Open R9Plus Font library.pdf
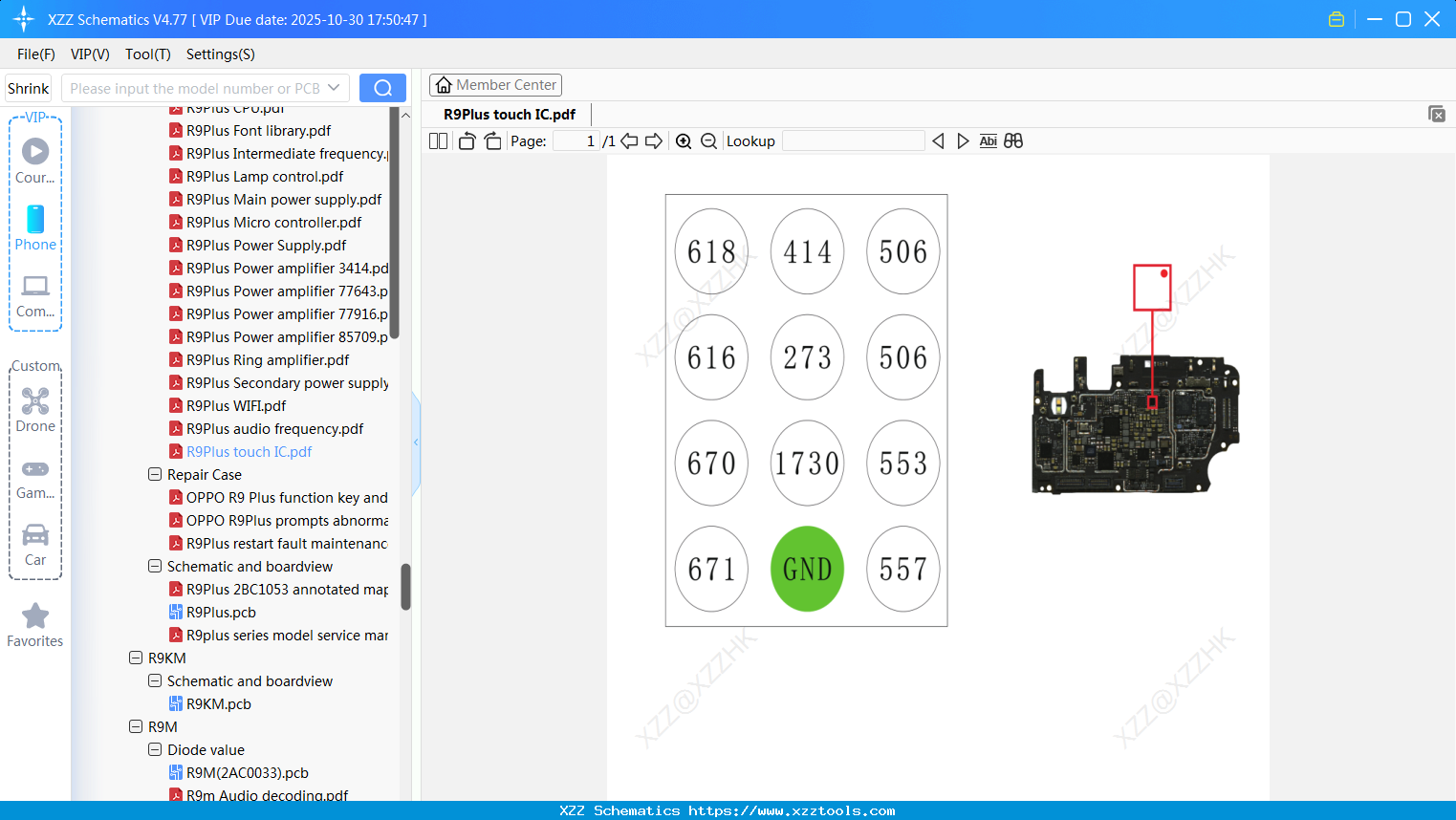 [x=250, y=131]
